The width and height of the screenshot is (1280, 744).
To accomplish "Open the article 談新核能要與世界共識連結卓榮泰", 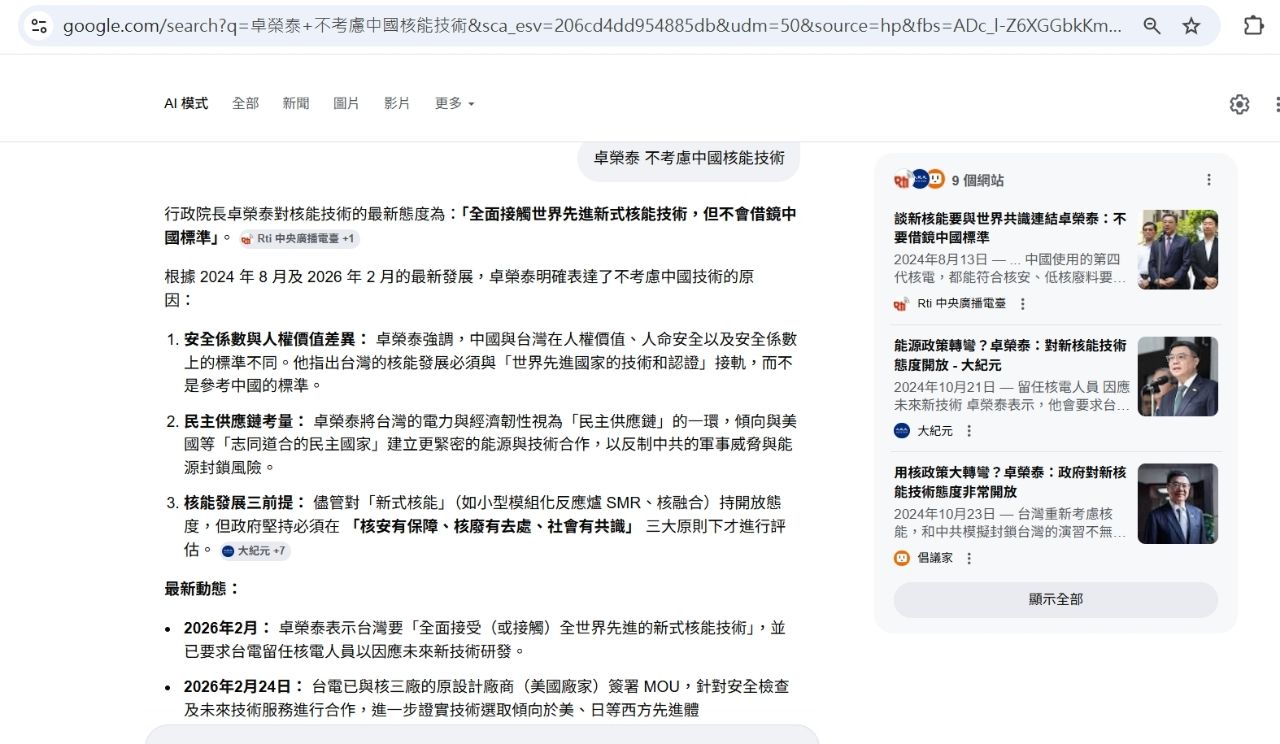I will (1009, 228).
